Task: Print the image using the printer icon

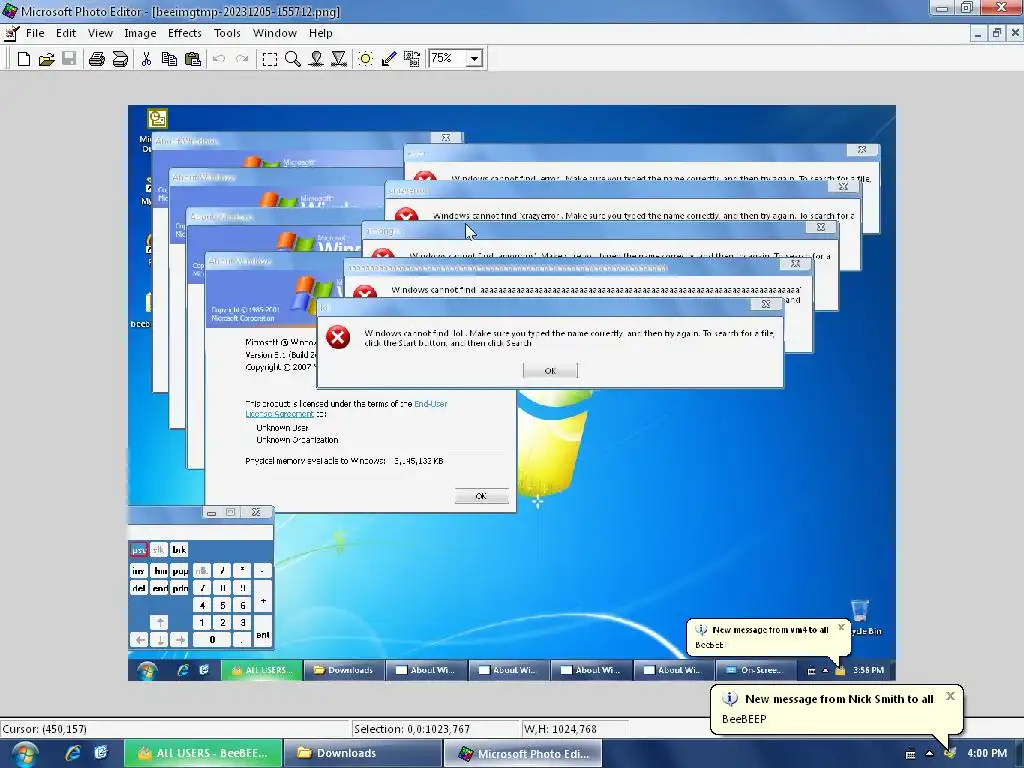Action: 97,59
